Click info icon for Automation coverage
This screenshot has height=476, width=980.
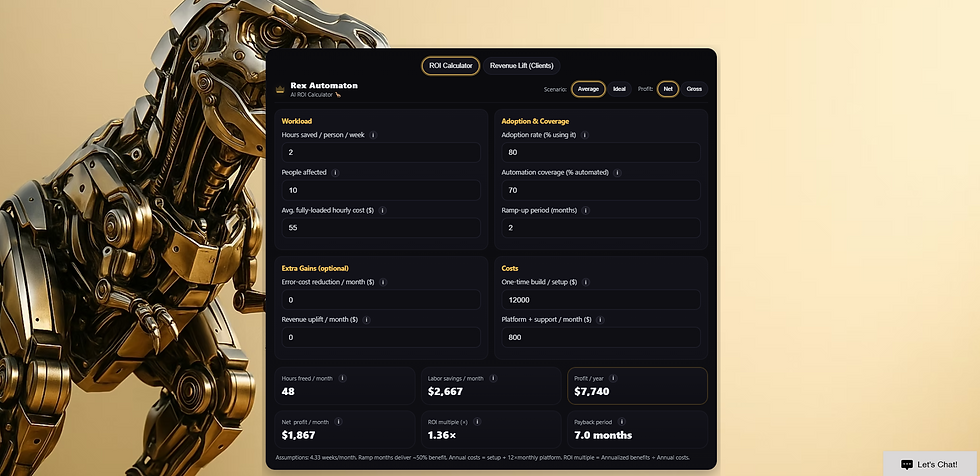tap(617, 172)
